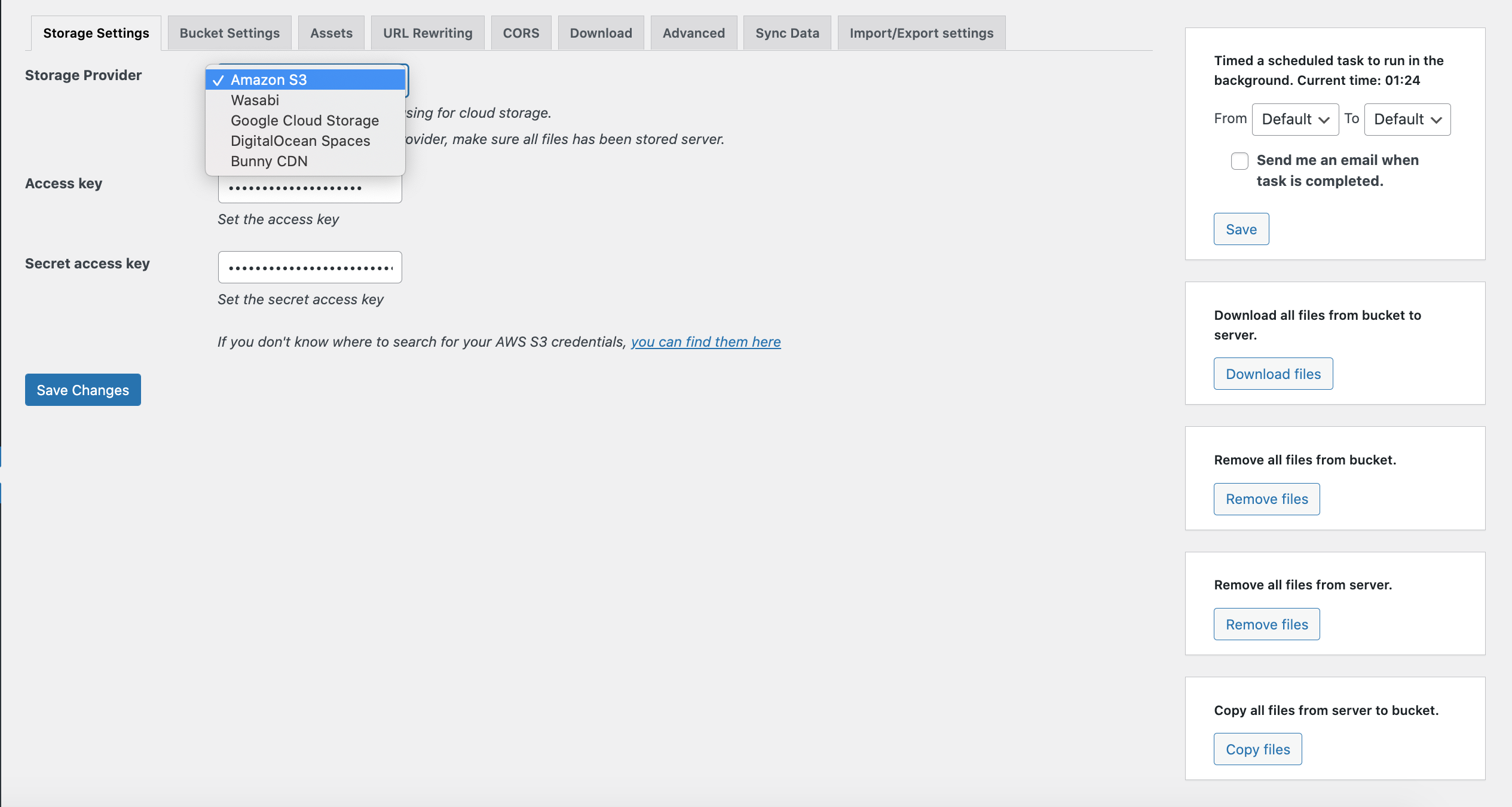Viewport: 1512px width, 807px height.
Task: Select checked Amazon S3 option
Action: pos(269,80)
